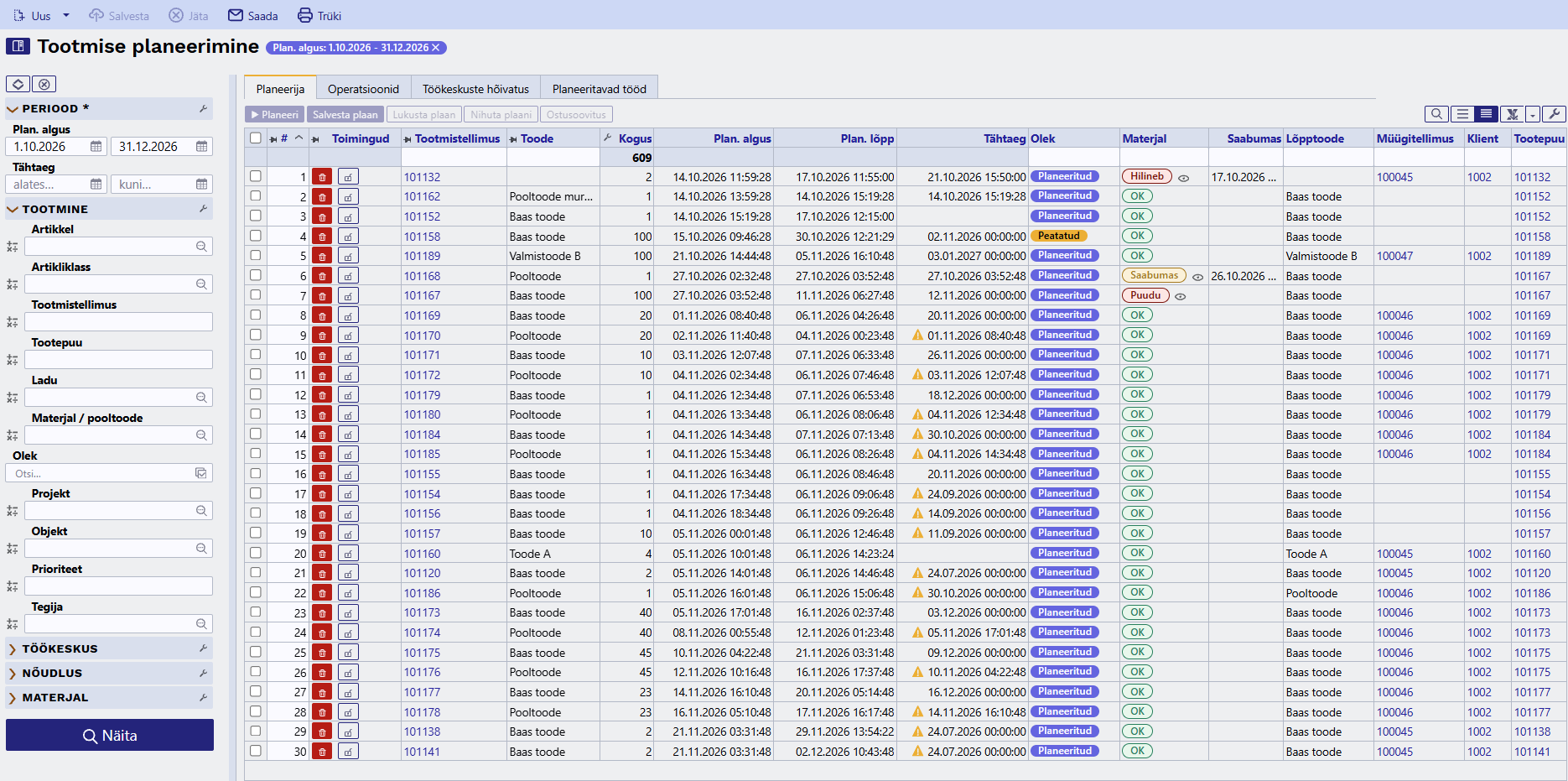Image resolution: width=1568 pixels, height=781 pixels.
Task: Delete row 1 order 101132
Action: (322, 177)
